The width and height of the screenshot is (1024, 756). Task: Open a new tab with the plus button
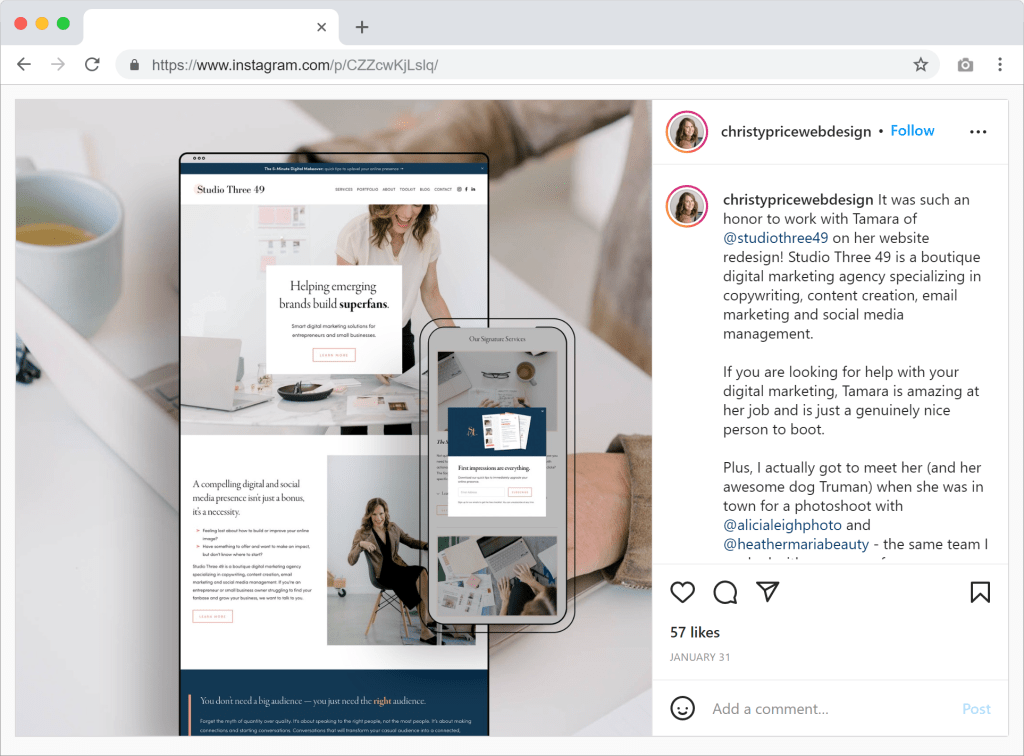coord(362,27)
